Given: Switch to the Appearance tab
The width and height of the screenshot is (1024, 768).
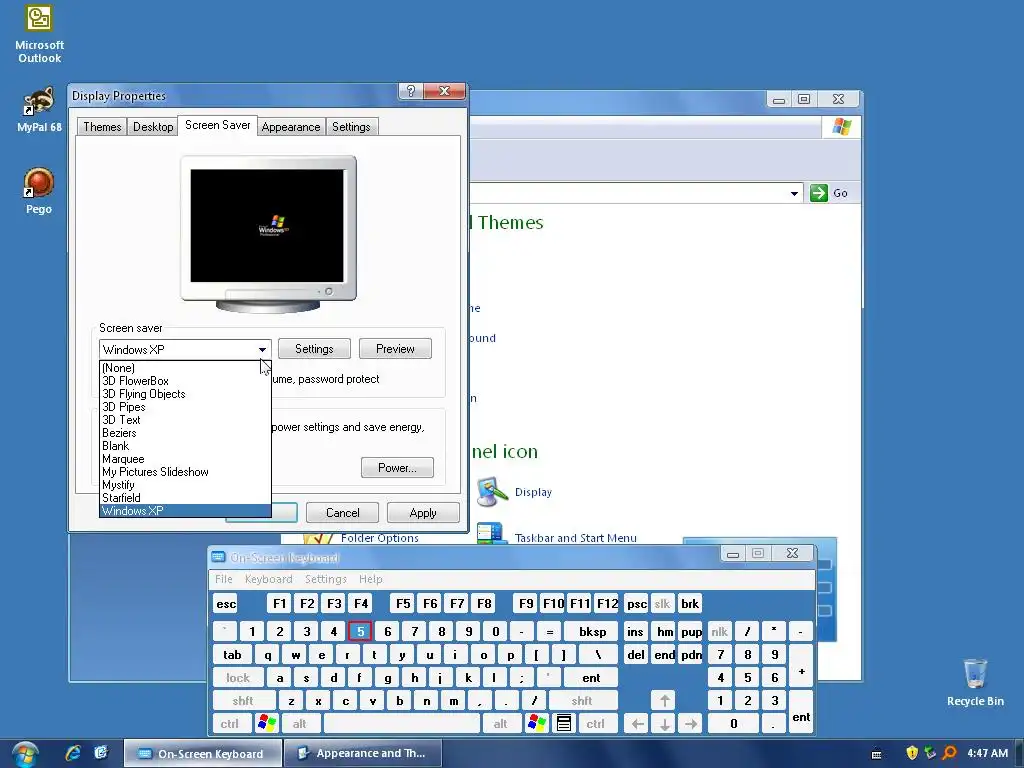Looking at the screenshot, I should tap(291, 127).
